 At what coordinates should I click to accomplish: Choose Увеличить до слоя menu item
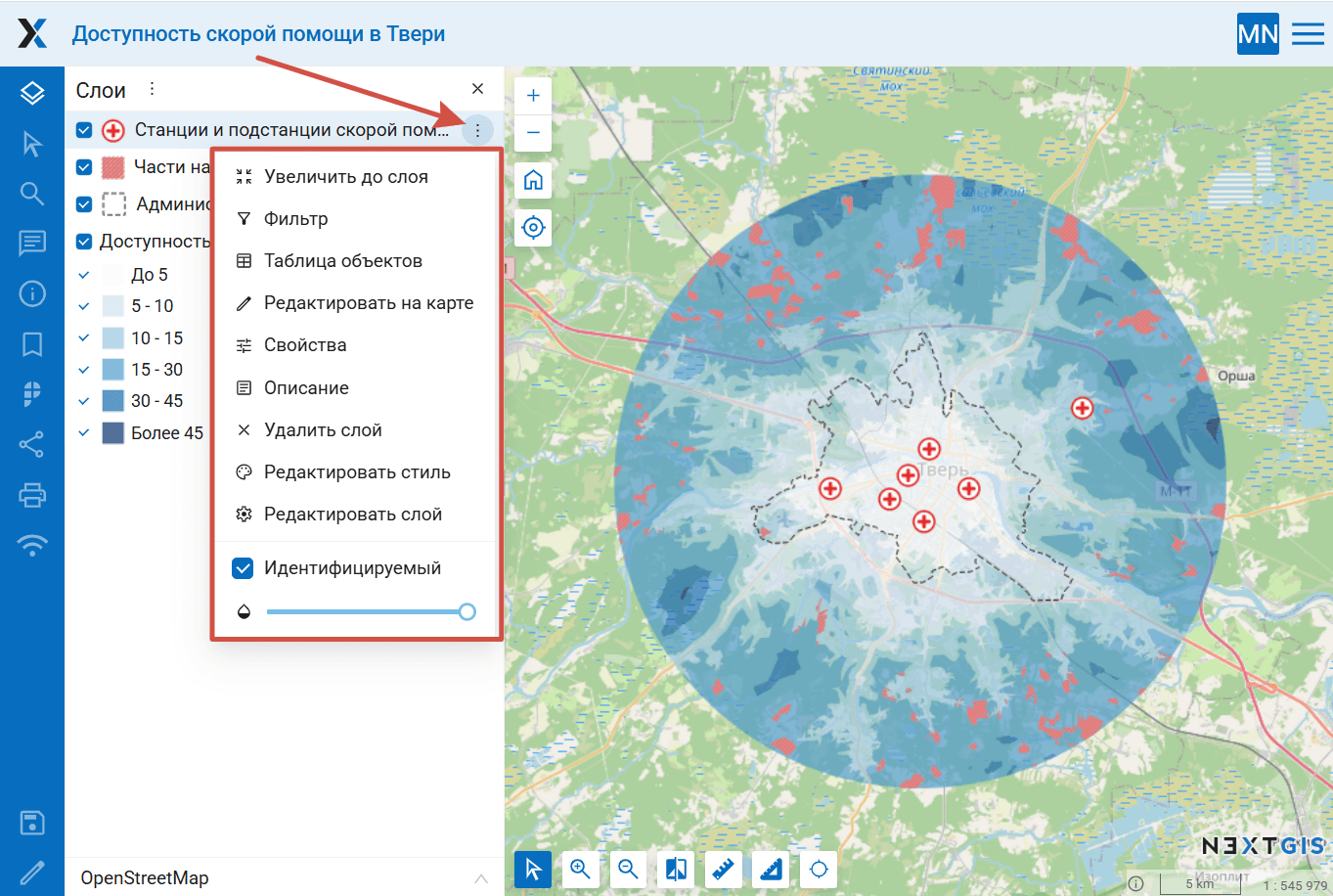pyautogui.click(x=356, y=177)
